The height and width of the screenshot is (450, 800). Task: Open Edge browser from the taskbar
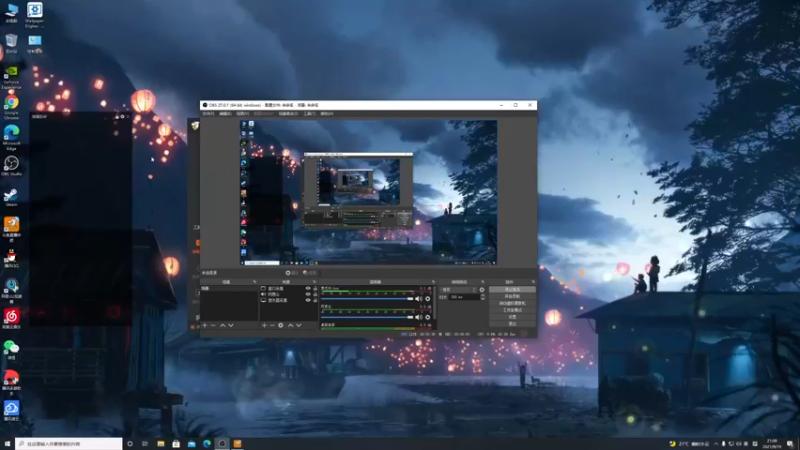click(207, 444)
